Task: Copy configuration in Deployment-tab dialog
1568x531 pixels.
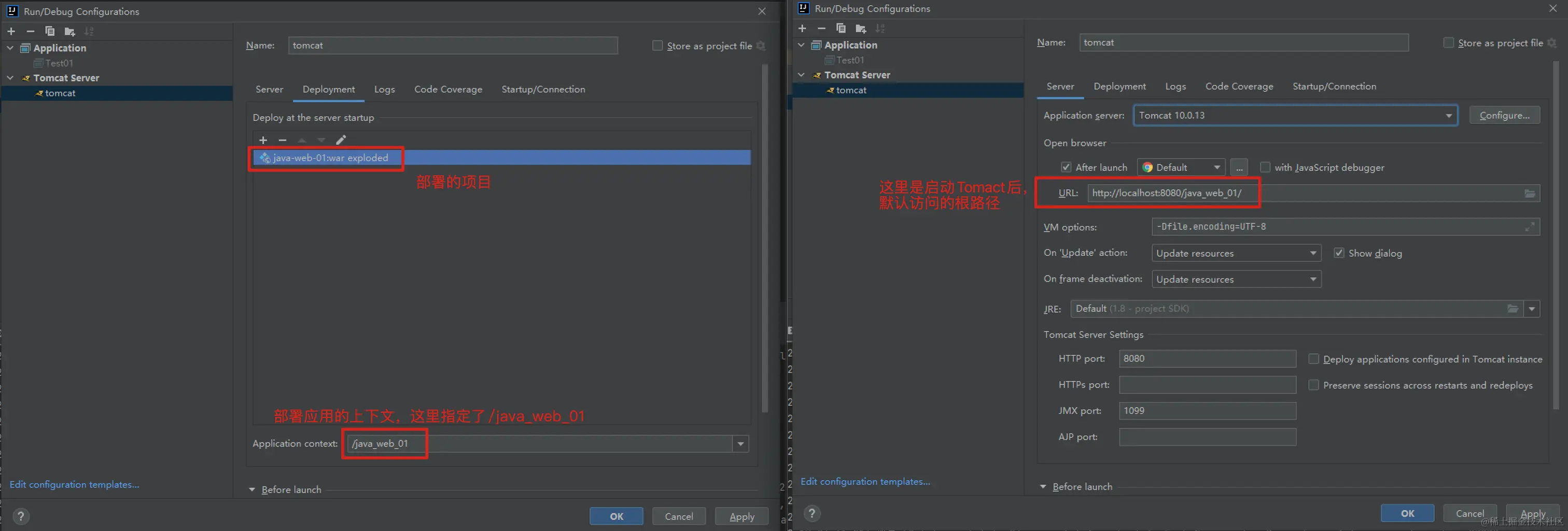Action: [50, 31]
